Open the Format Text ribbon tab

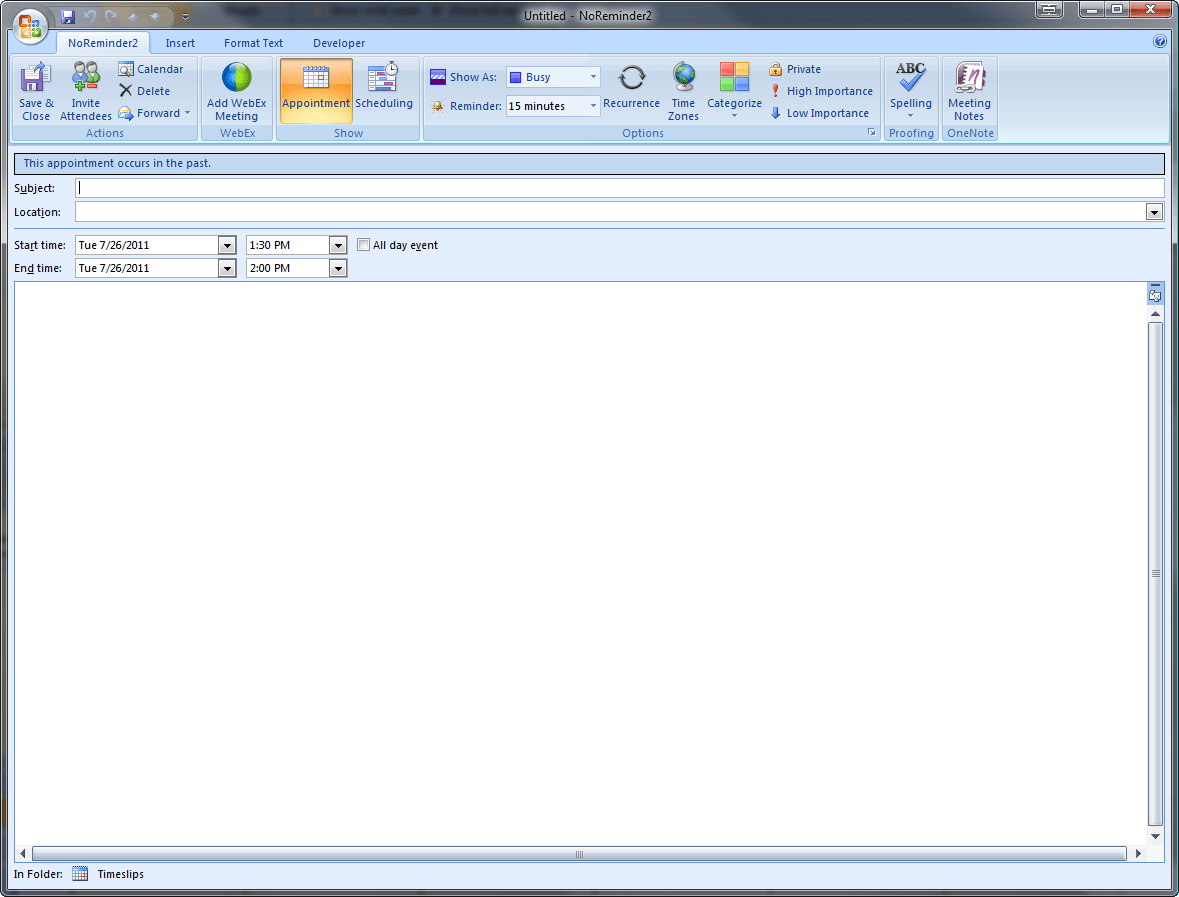coord(252,43)
